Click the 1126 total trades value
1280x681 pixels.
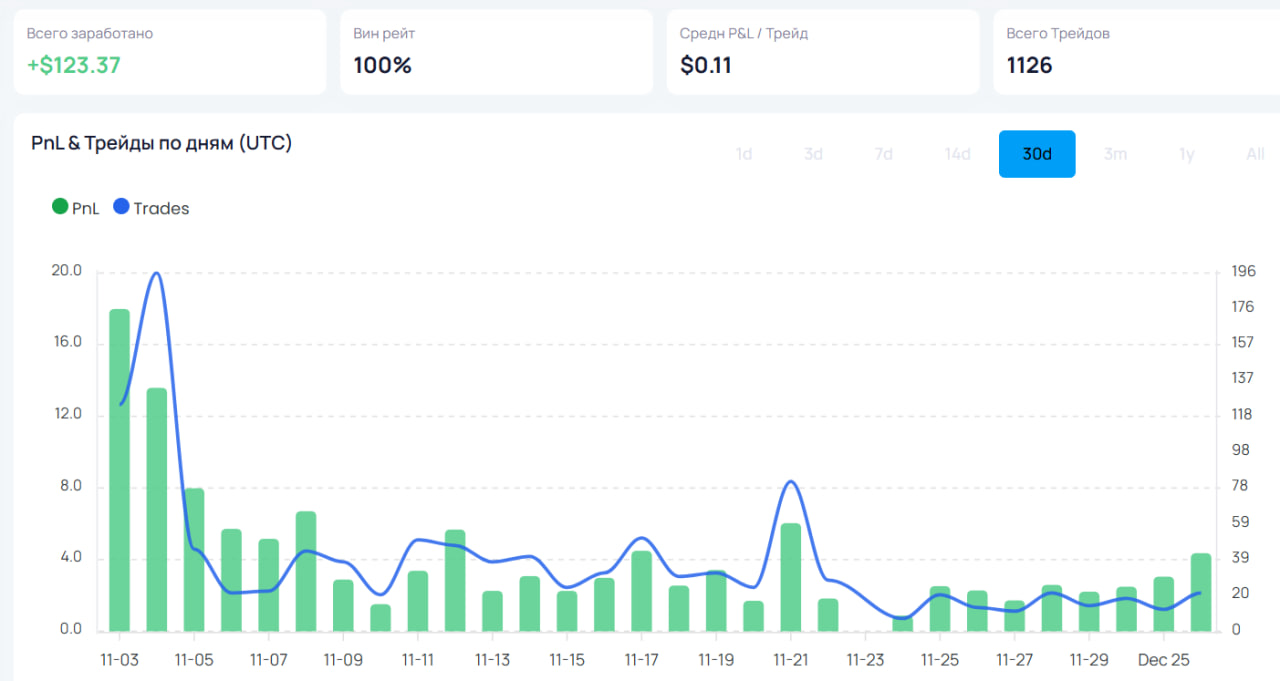(1029, 66)
